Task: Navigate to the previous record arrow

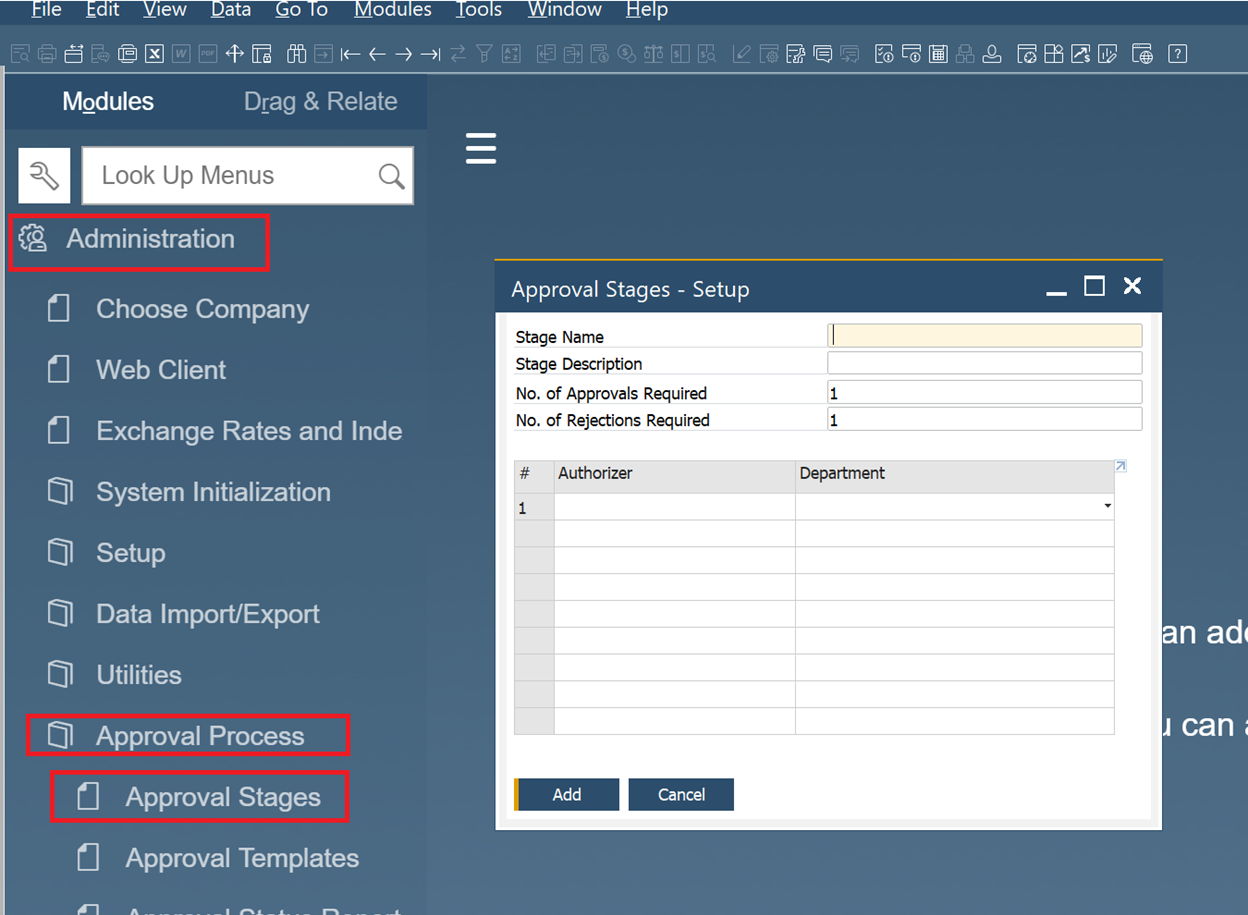Action: click(377, 53)
